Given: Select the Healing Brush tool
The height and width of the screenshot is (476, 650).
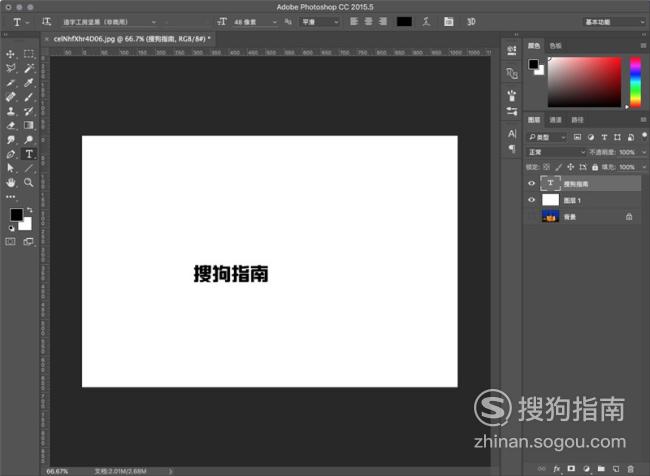Looking at the screenshot, I should (x=11, y=97).
